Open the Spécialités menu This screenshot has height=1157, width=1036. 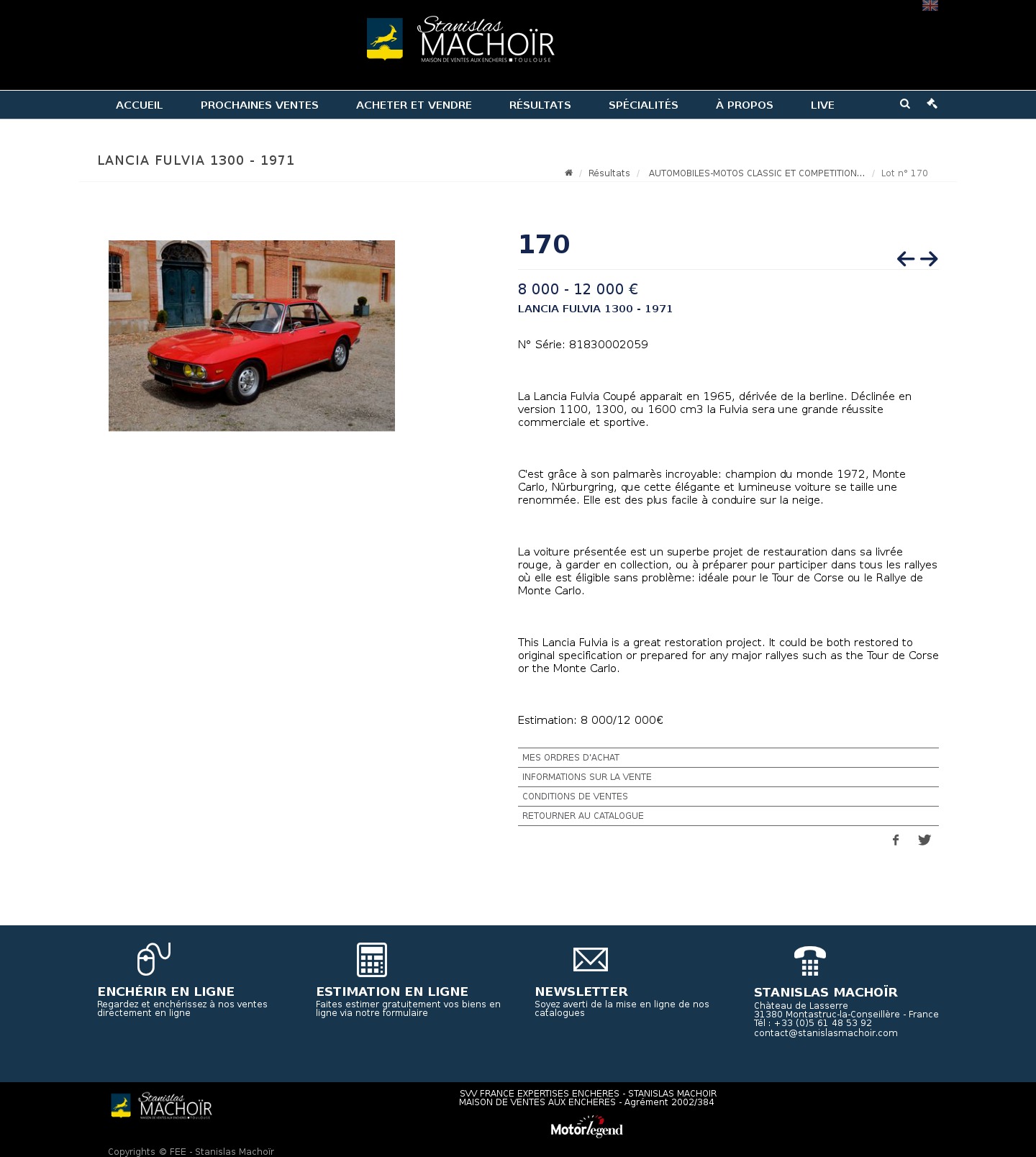(x=643, y=105)
